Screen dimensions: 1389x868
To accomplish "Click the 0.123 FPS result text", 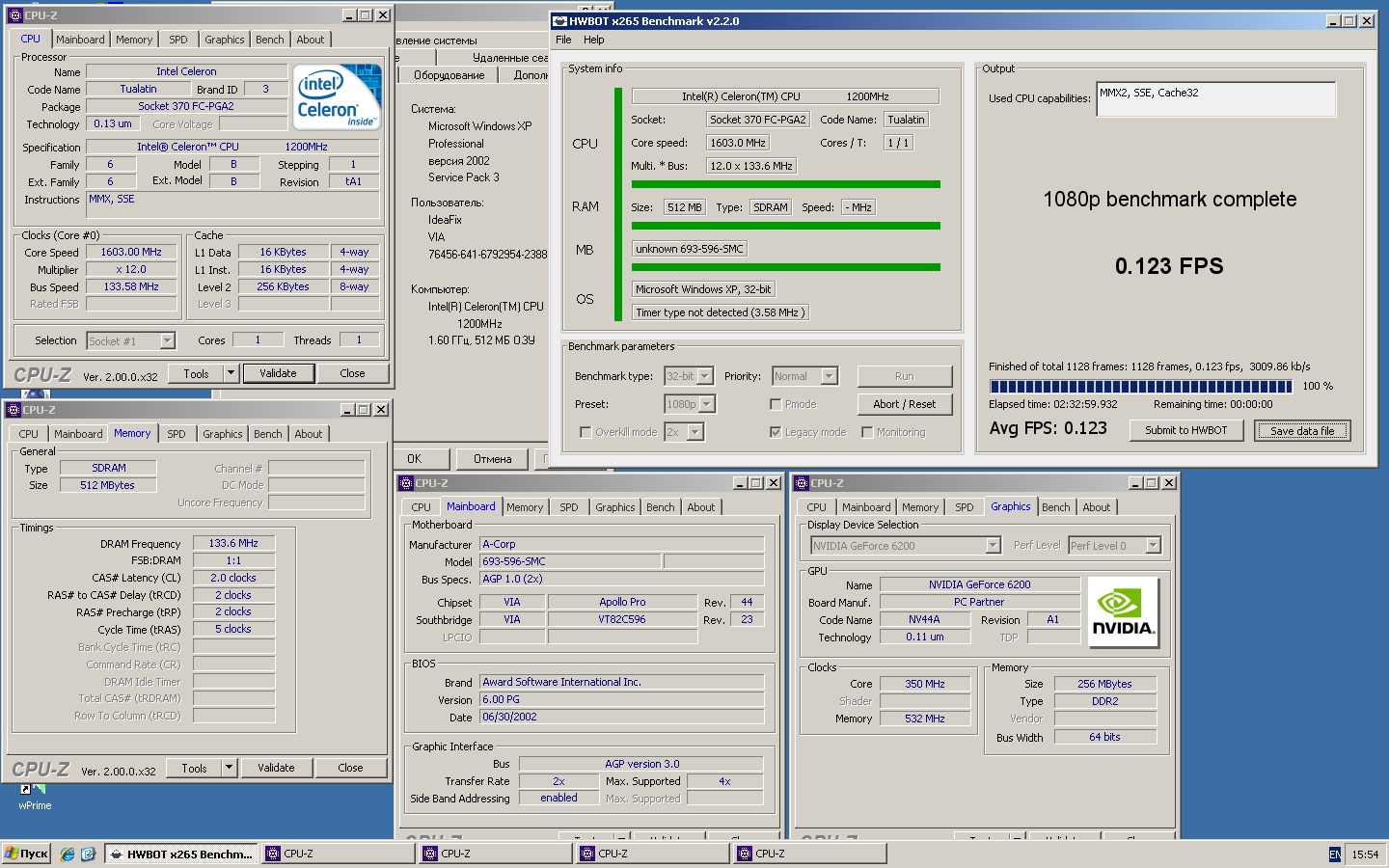I will [x=1169, y=266].
